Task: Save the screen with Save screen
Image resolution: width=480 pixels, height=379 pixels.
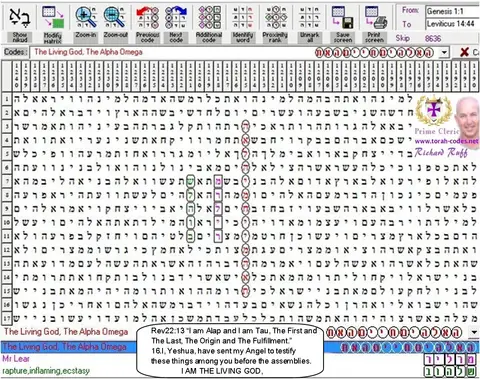Action: point(343,17)
